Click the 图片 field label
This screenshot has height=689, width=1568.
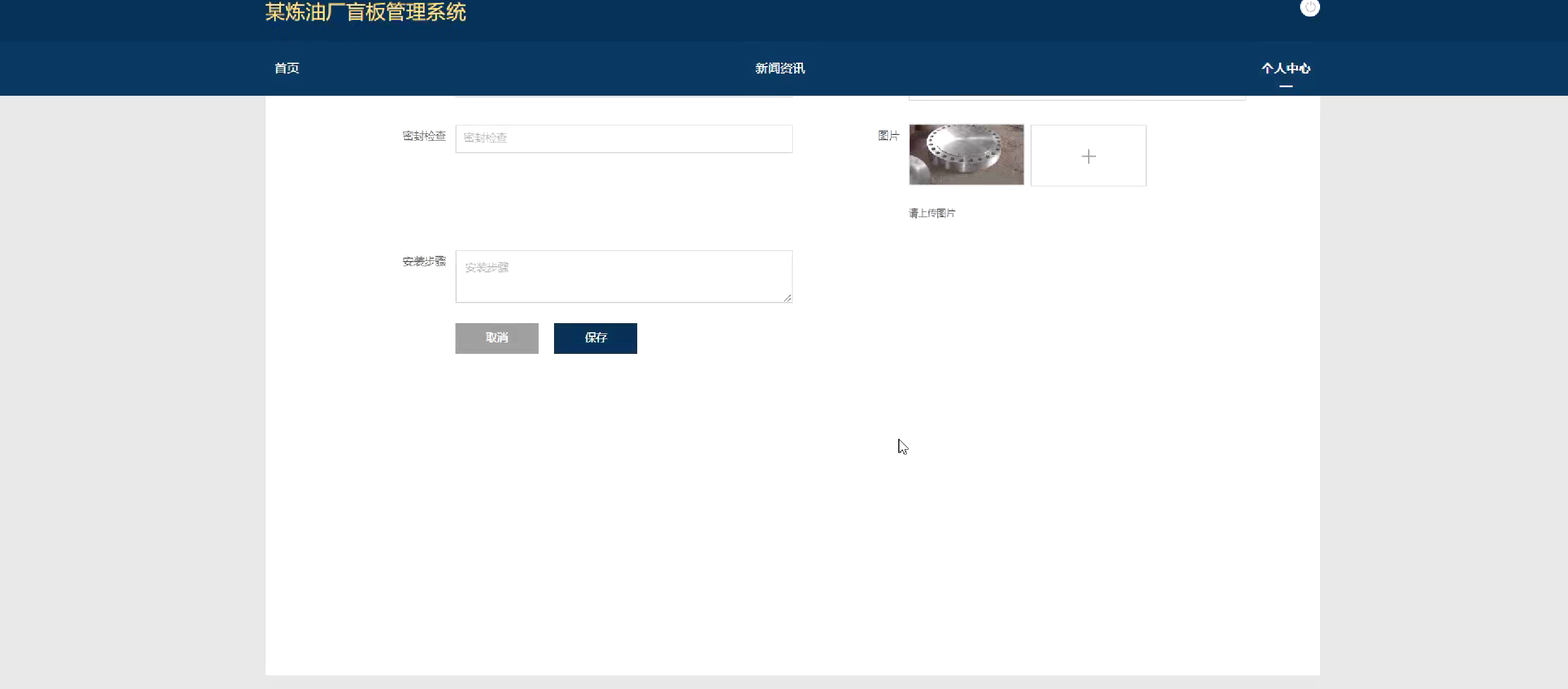click(x=888, y=136)
